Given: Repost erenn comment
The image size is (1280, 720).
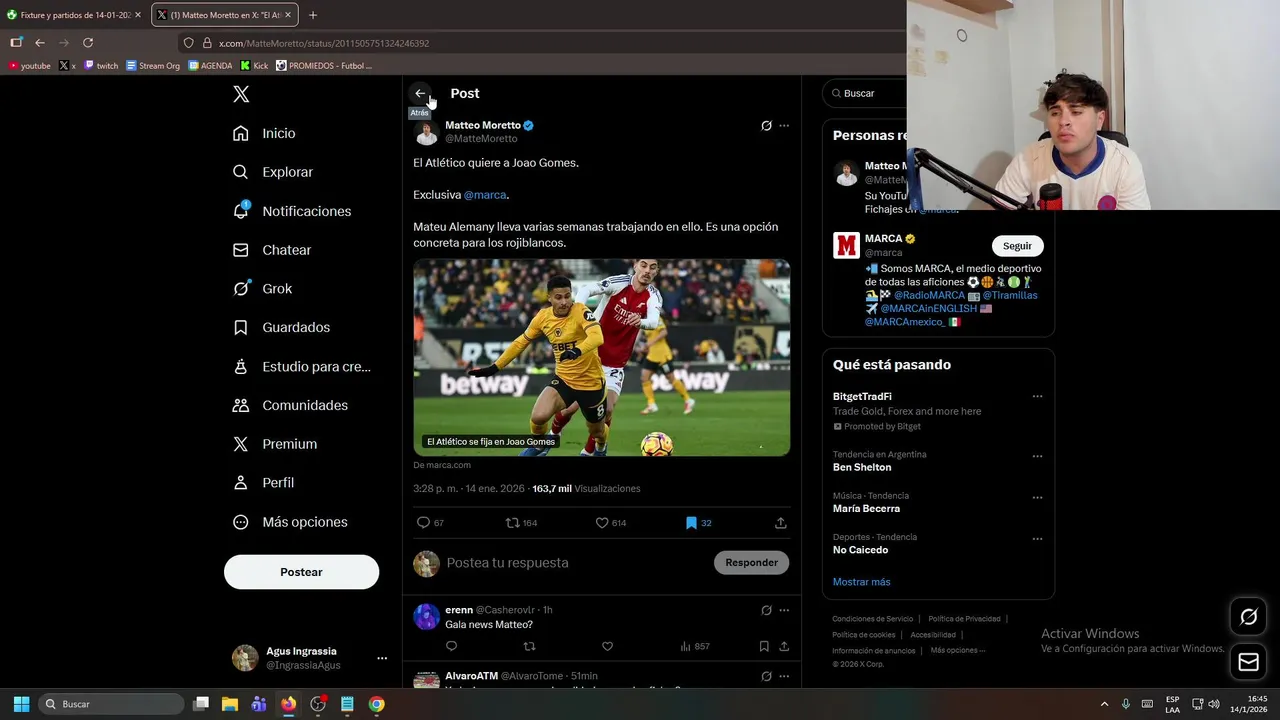Looking at the screenshot, I should tap(529, 646).
